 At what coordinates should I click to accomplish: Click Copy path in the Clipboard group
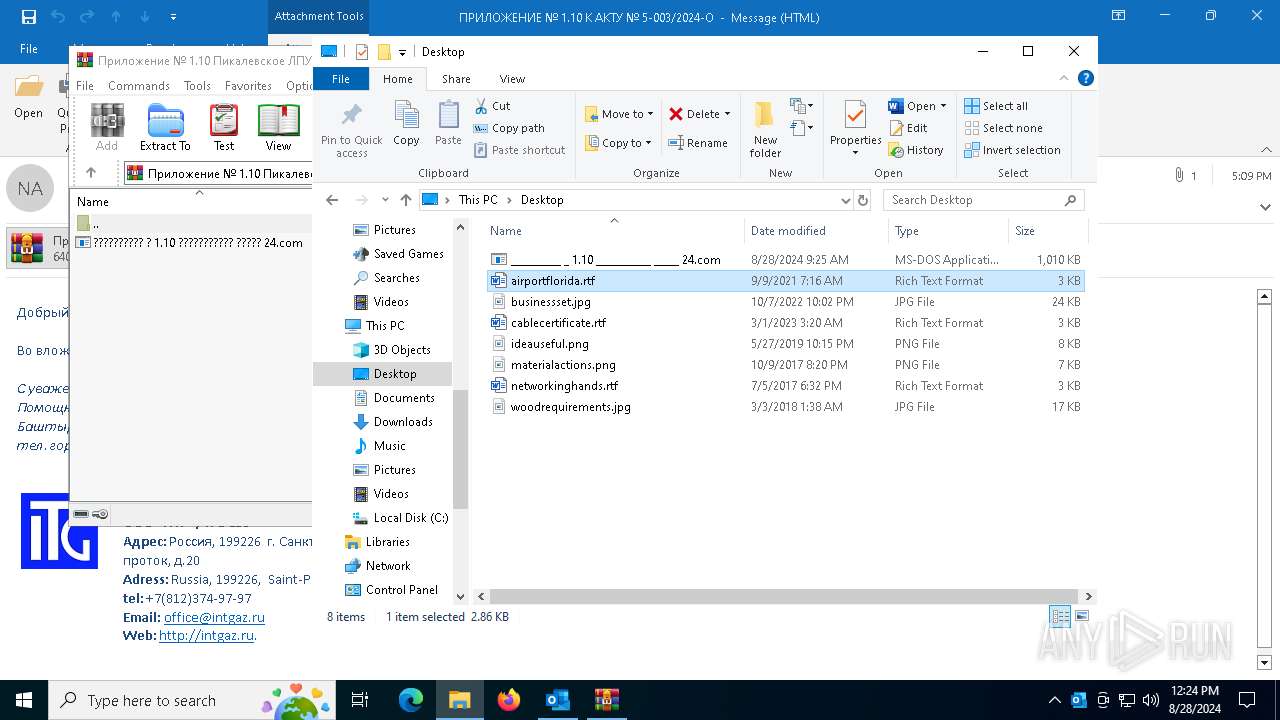[x=509, y=128]
